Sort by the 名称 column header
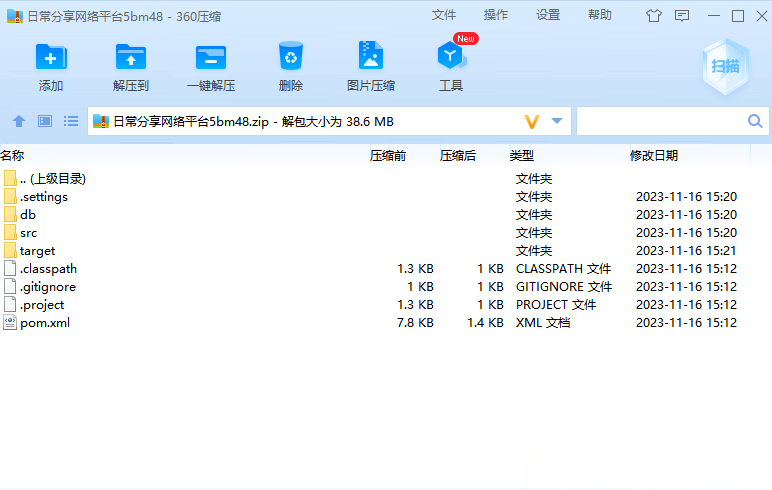Screen dimensions: 772x490 pos(12,156)
